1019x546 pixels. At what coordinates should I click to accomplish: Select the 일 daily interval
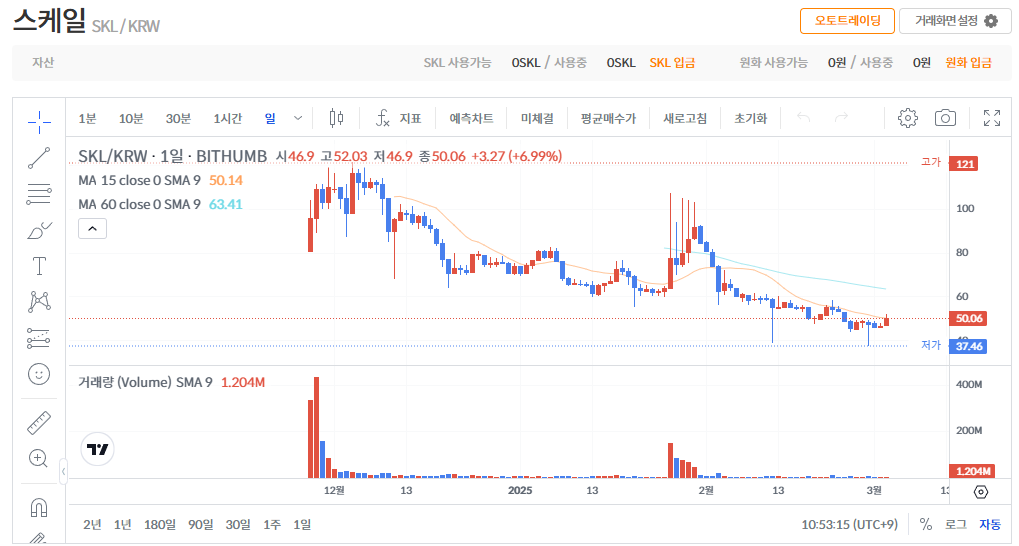click(270, 118)
